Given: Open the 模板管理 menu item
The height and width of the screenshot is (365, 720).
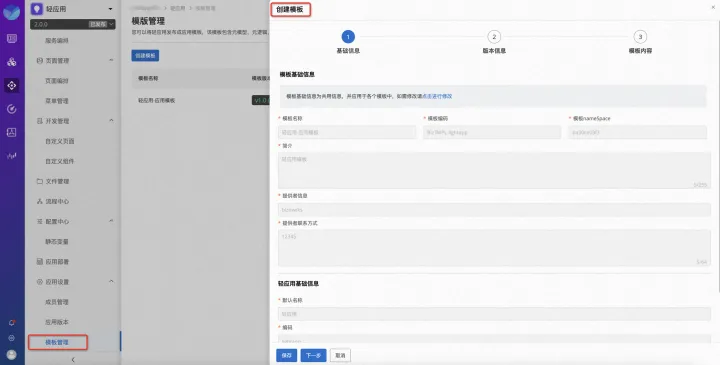Looking at the screenshot, I should 57,342.
